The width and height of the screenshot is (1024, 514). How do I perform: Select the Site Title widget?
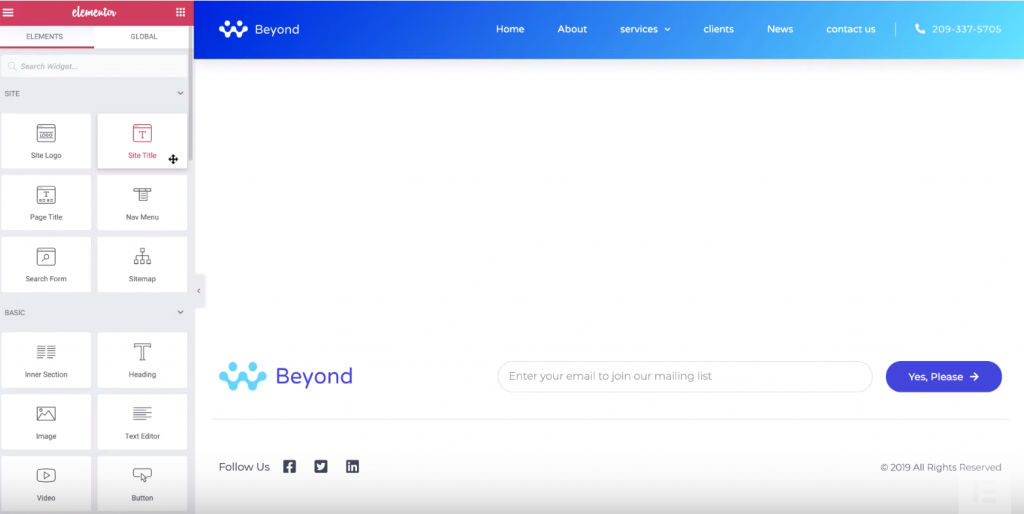pos(142,141)
